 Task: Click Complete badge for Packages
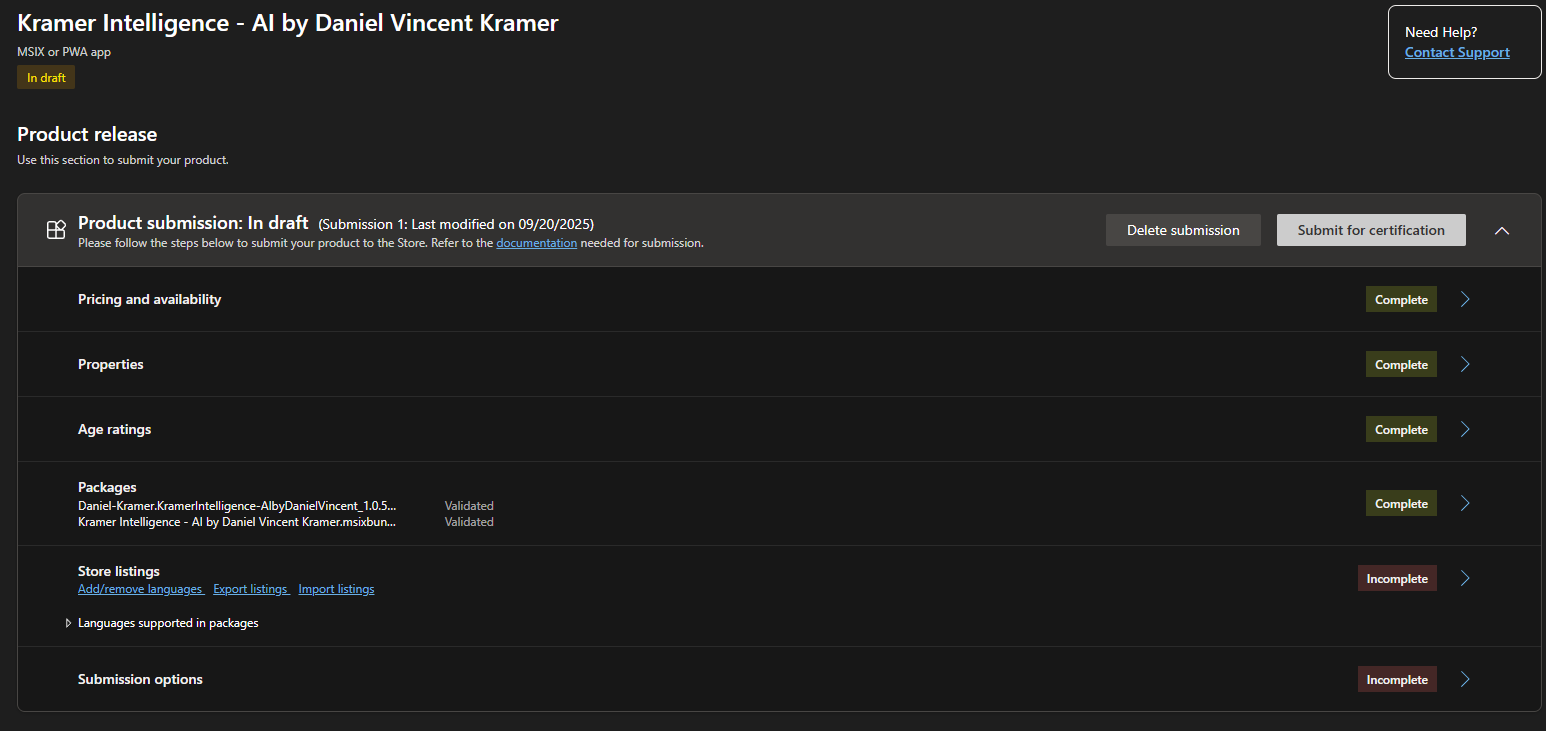pyautogui.click(x=1401, y=503)
